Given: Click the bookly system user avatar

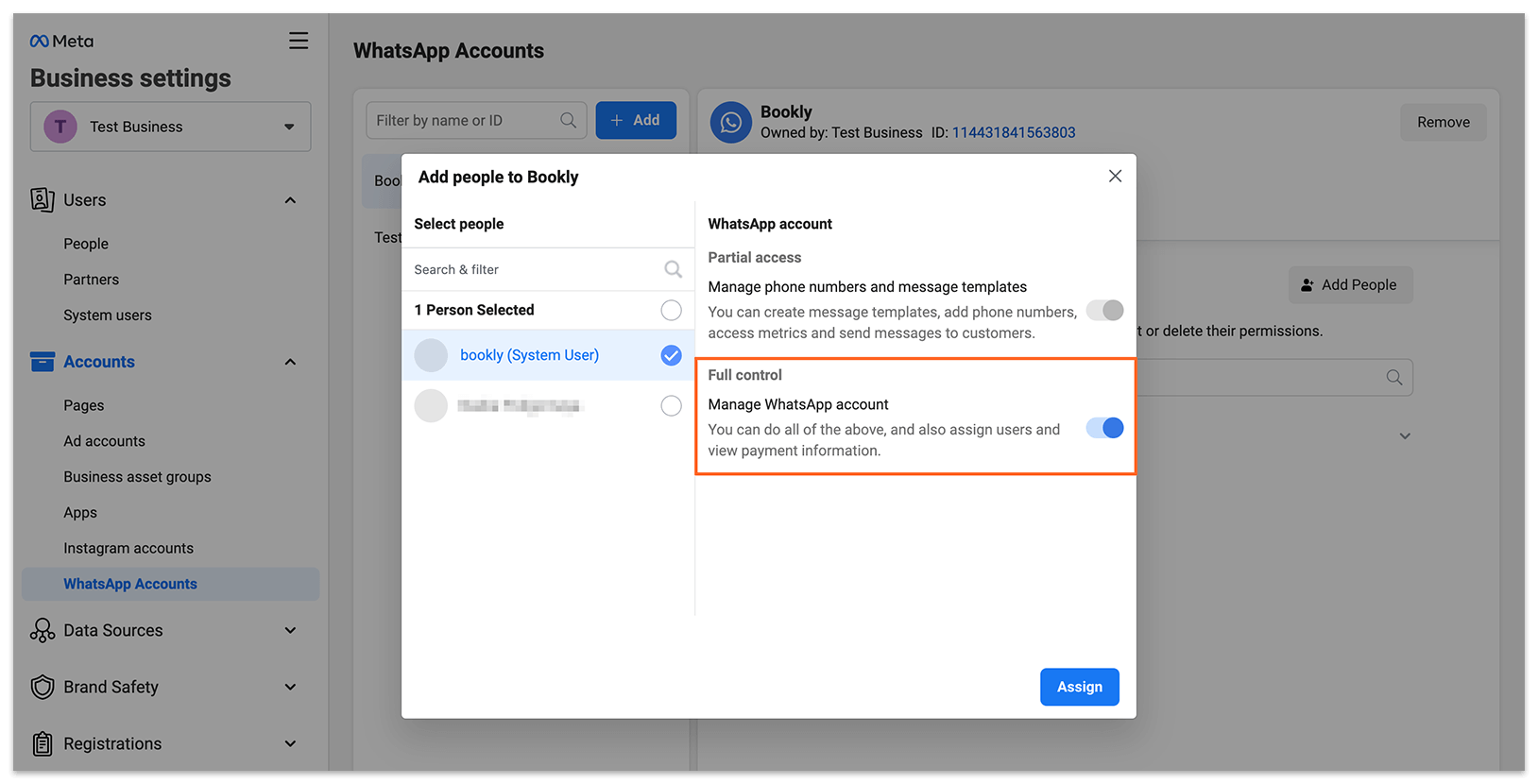Looking at the screenshot, I should coord(431,355).
